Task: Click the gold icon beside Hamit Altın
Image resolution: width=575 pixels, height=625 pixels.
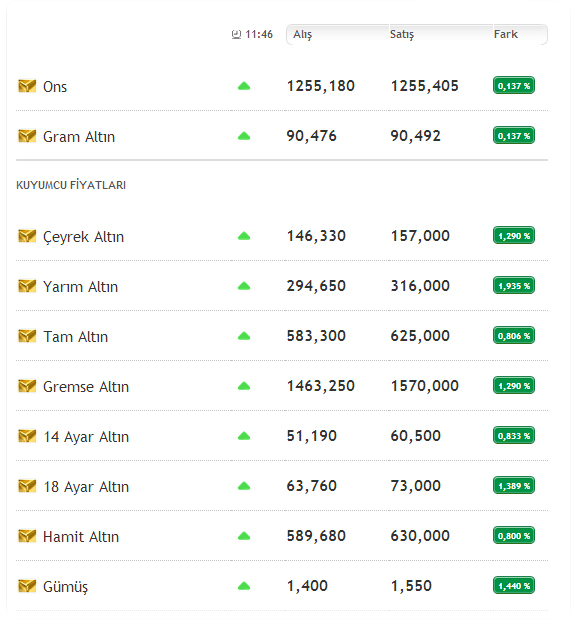Action: pyautogui.click(x=27, y=536)
